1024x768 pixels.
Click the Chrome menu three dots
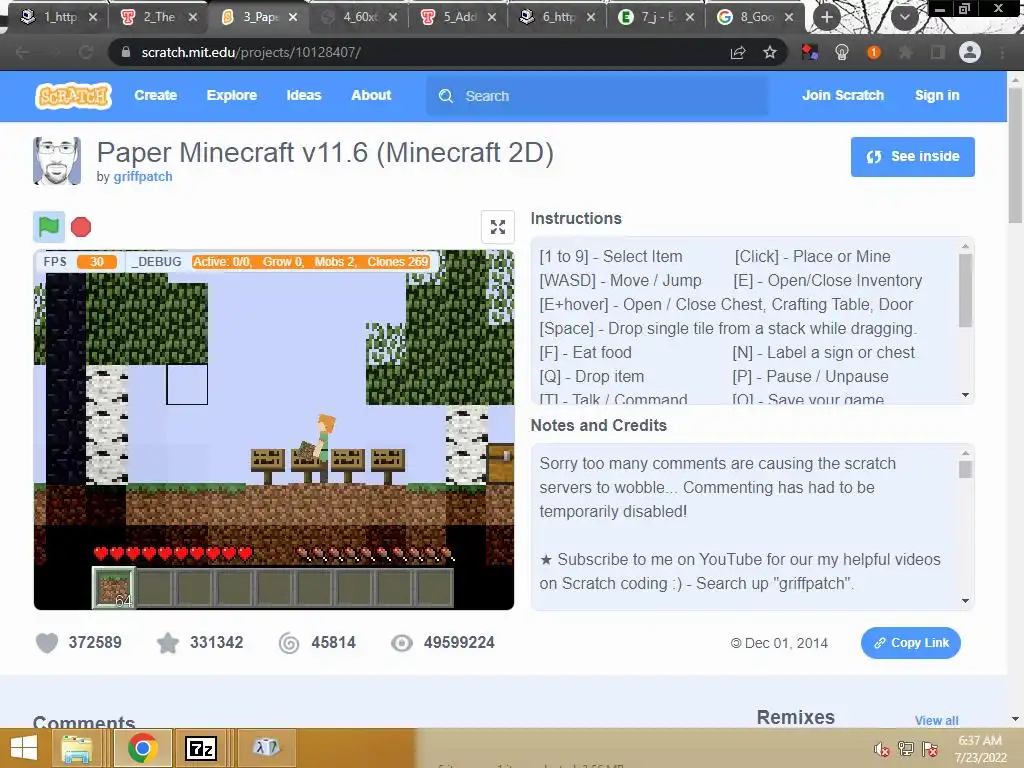(1002, 52)
